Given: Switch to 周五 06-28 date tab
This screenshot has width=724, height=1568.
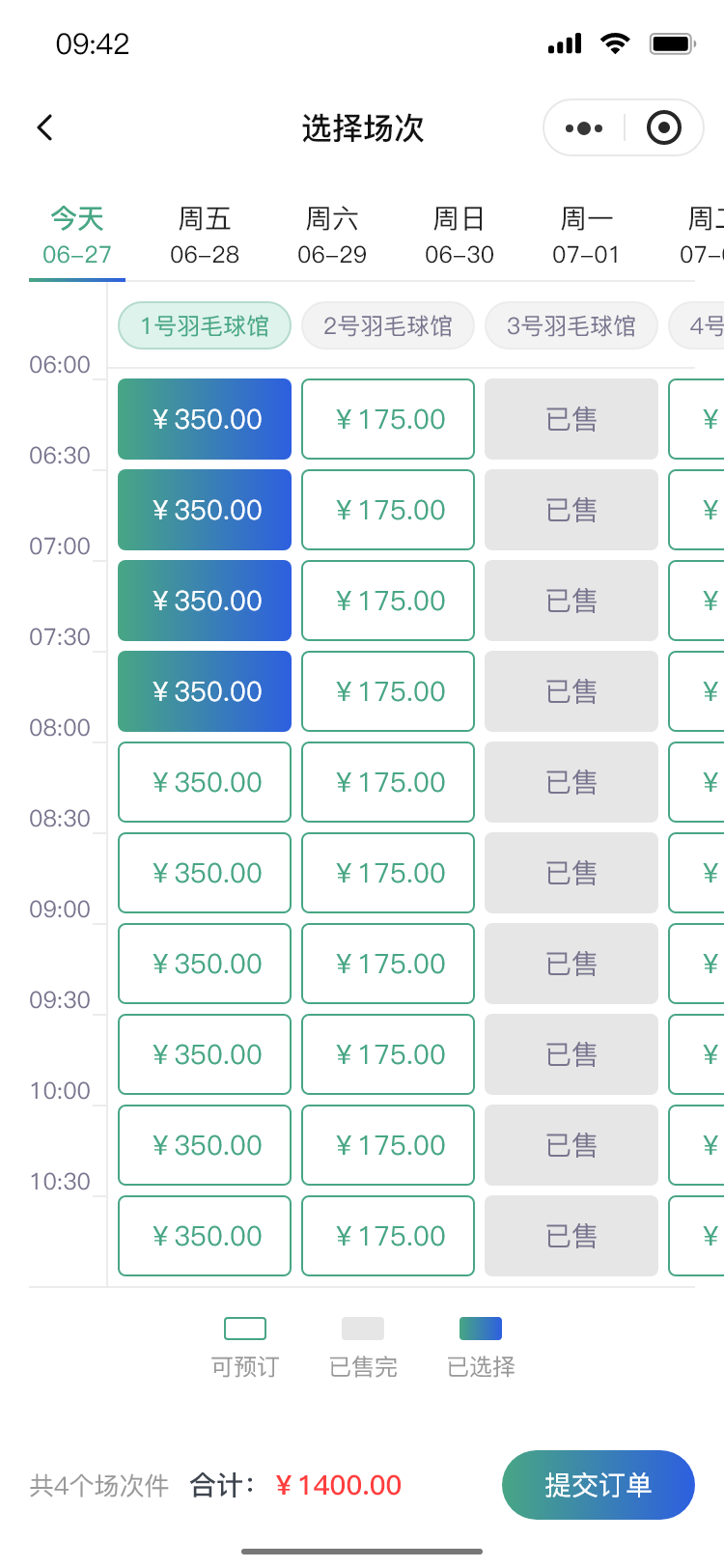Looking at the screenshot, I should pyautogui.click(x=205, y=236).
